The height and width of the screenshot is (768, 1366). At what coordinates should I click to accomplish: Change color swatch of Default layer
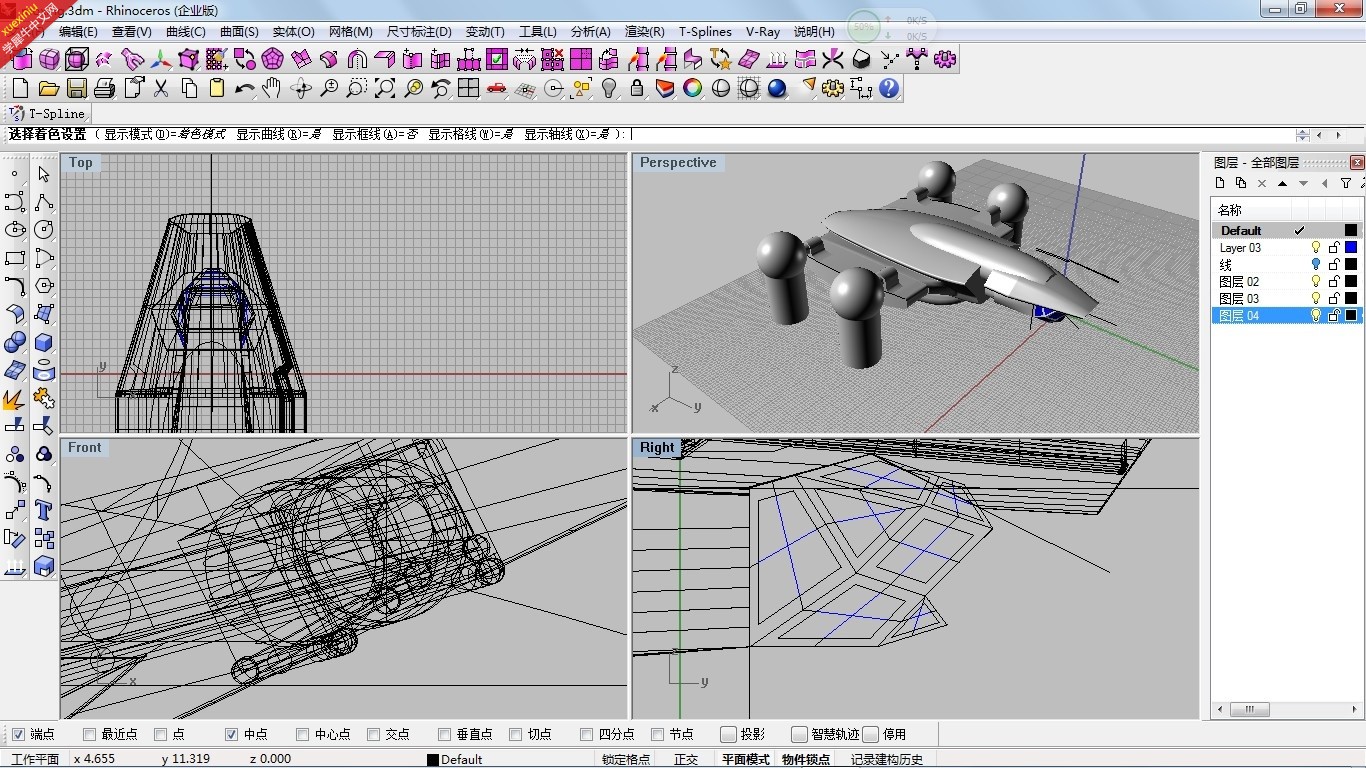coord(1351,230)
